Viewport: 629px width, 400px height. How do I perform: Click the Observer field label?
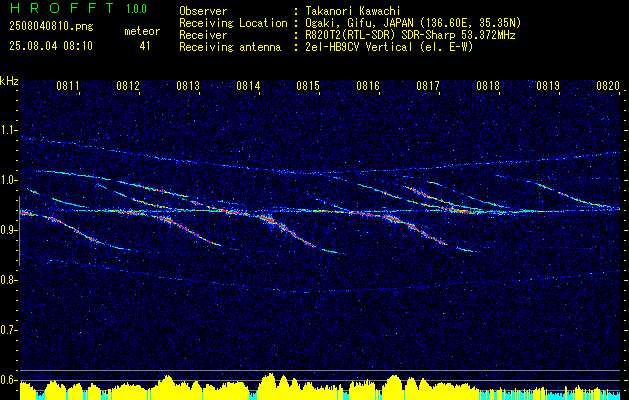pos(203,11)
